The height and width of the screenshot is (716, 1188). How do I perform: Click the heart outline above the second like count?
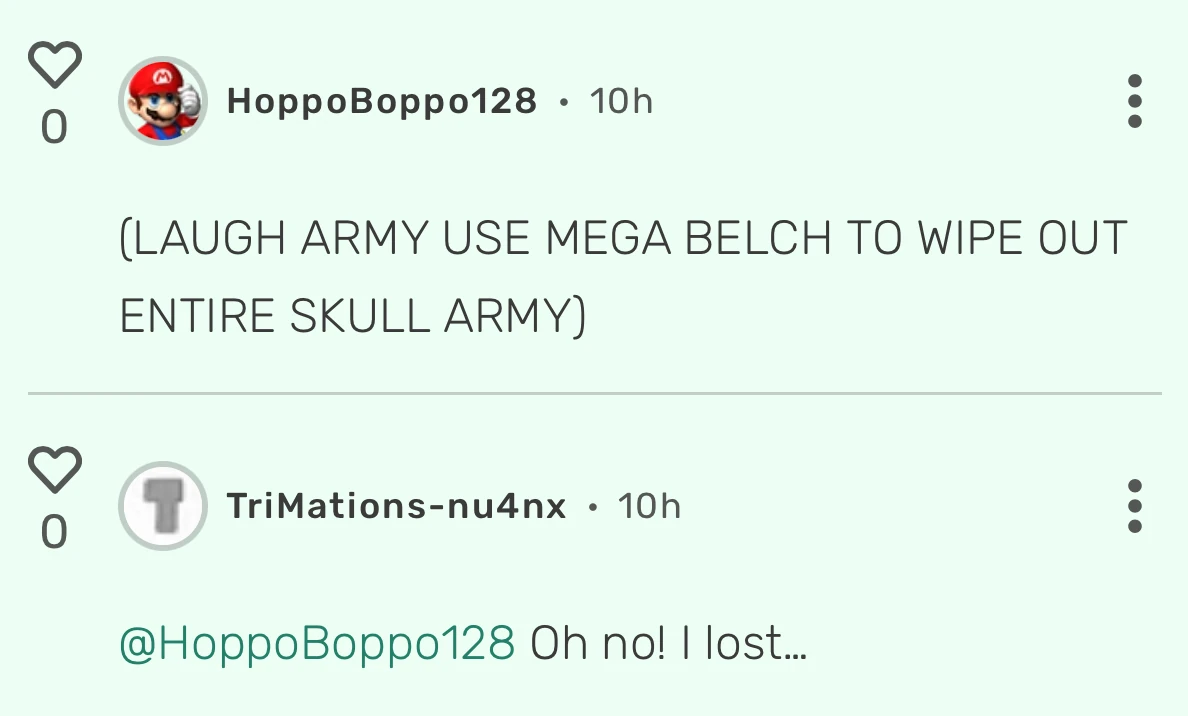54,471
